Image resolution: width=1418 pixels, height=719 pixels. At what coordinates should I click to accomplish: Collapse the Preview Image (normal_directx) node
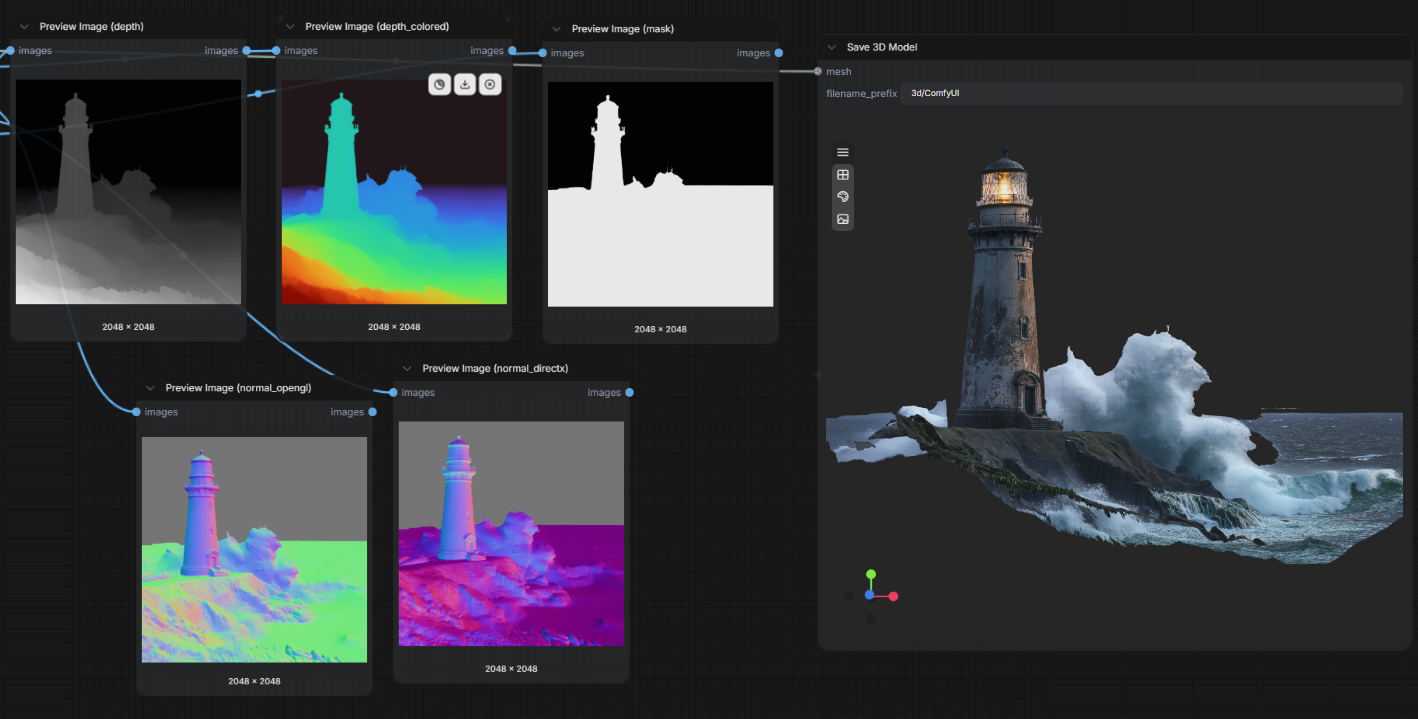click(407, 369)
